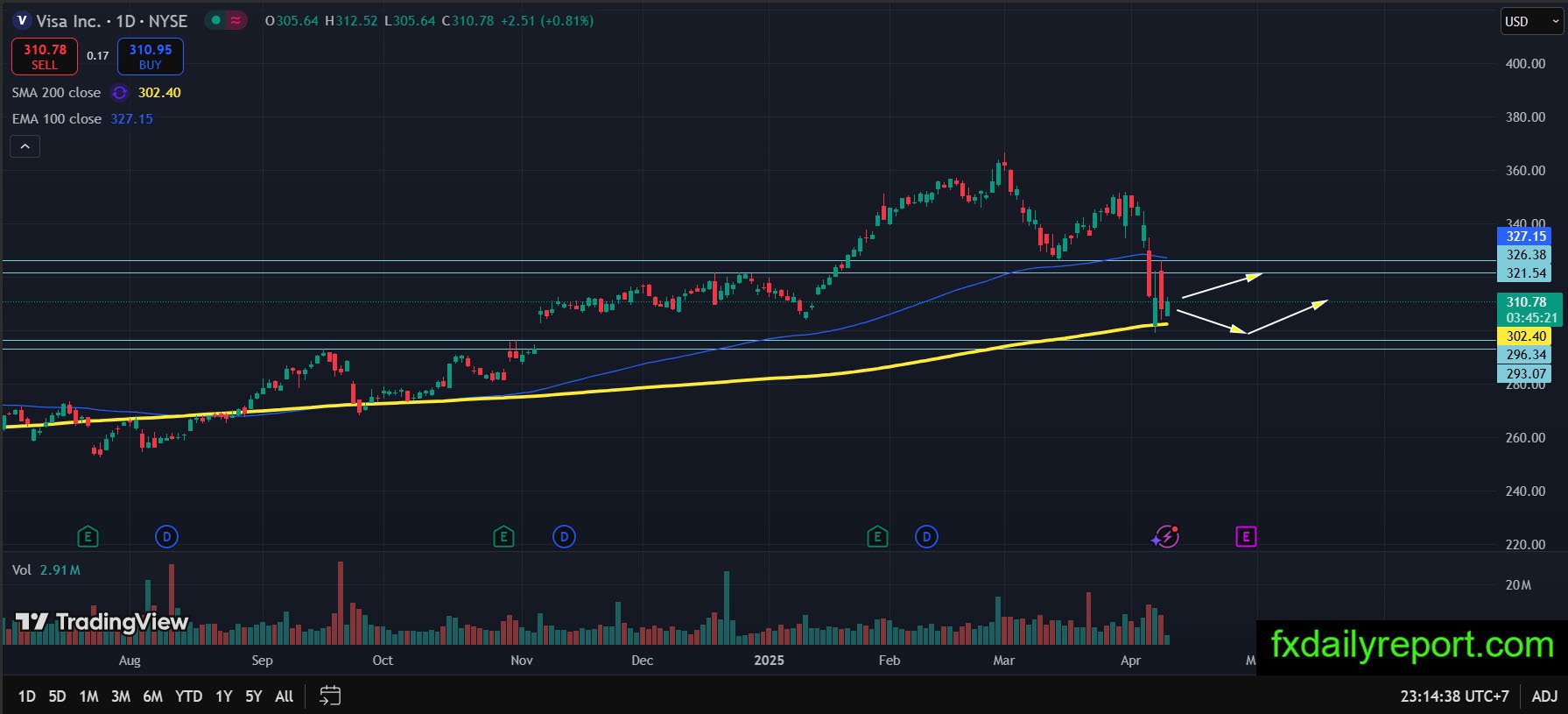Switch to the 1Y time range
Screen dimensions: 1568x714
(224, 696)
